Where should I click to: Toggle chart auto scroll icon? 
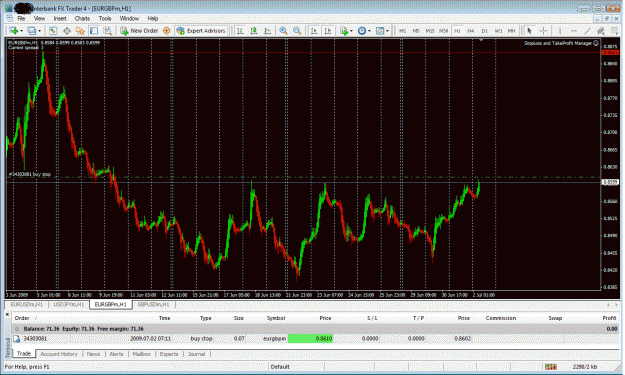pyautogui.click(x=314, y=31)
